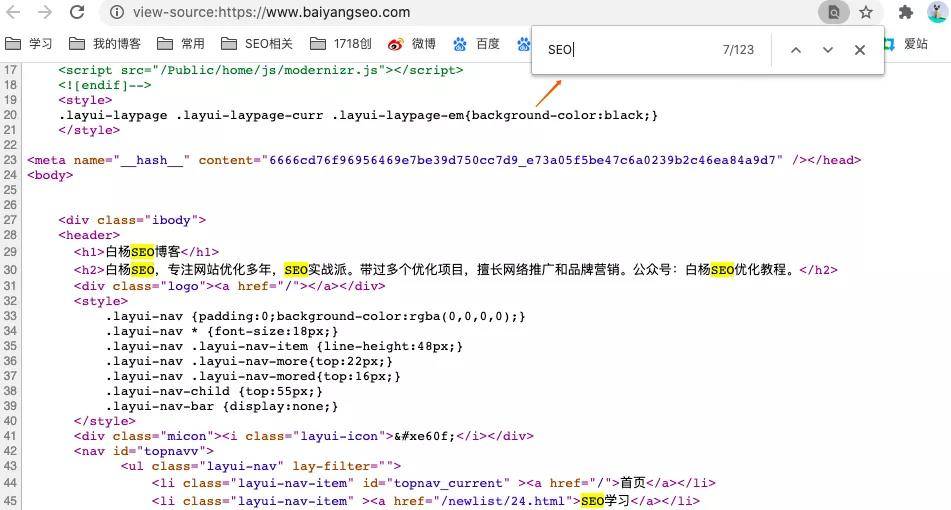Click the 首页 link text on line 44
The width and height of the screenshot is (951, 510).
coord(633,483)
